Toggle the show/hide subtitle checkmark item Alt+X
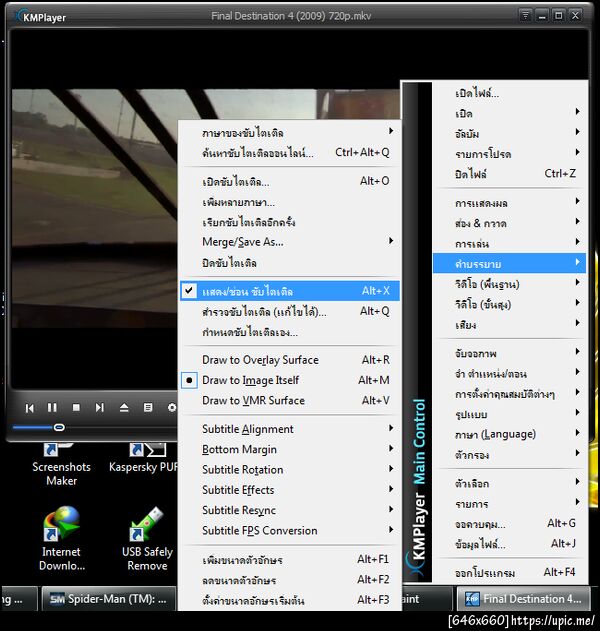Viewport: 600px width, 631px height. pos(290,291)
